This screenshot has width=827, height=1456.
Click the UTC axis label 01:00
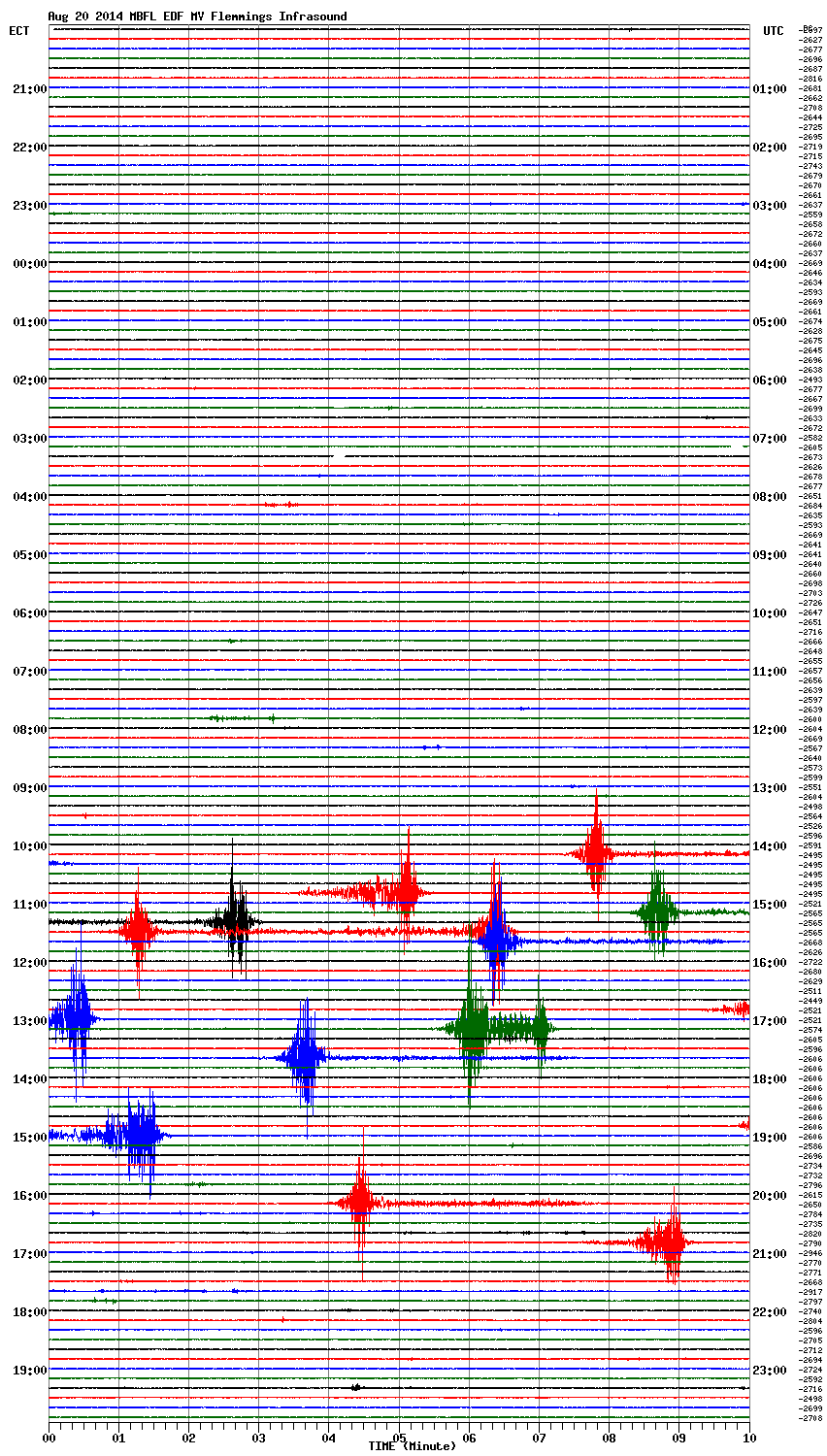point(770,89)
